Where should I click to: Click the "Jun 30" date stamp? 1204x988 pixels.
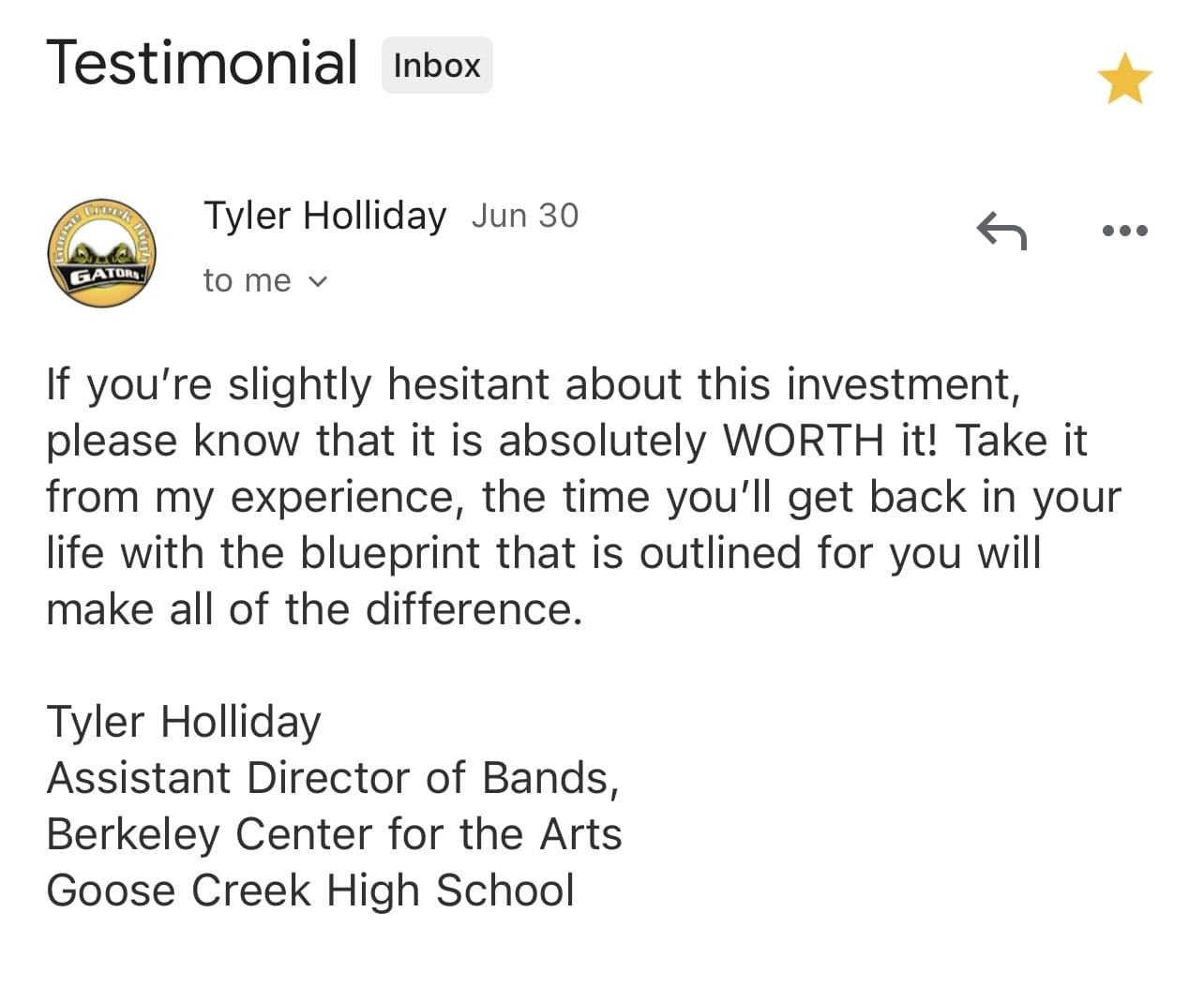[524, 216]
